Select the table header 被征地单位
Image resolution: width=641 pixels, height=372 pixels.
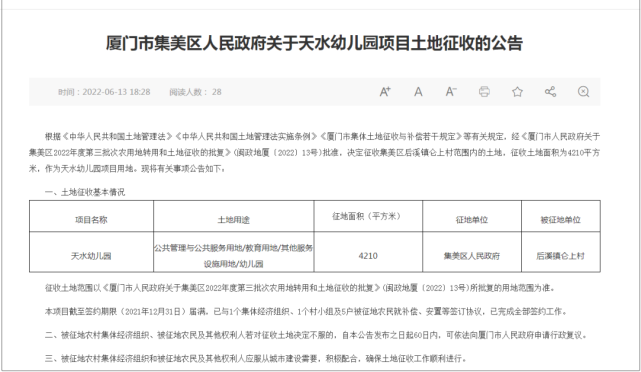coord(560,220)
